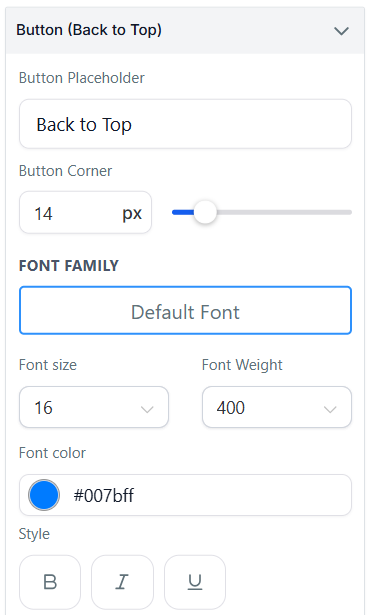Click the Back to Top placeholder text field
This screenshot has width=371, height=615.
click(x=186, y=124)
